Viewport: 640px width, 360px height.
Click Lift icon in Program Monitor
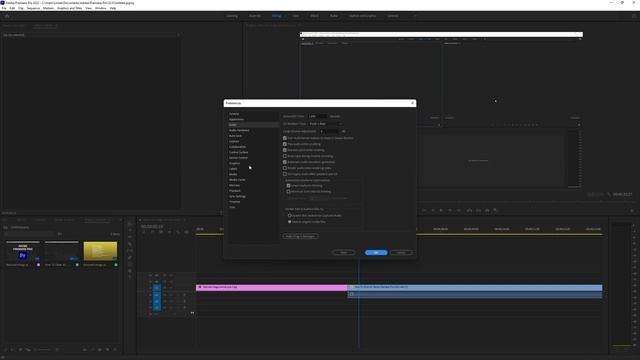[x=469, y=210]
